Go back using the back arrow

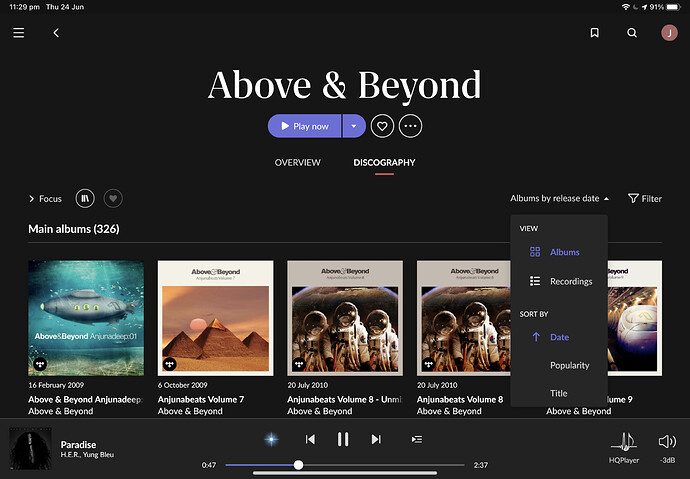pos(56,33)
